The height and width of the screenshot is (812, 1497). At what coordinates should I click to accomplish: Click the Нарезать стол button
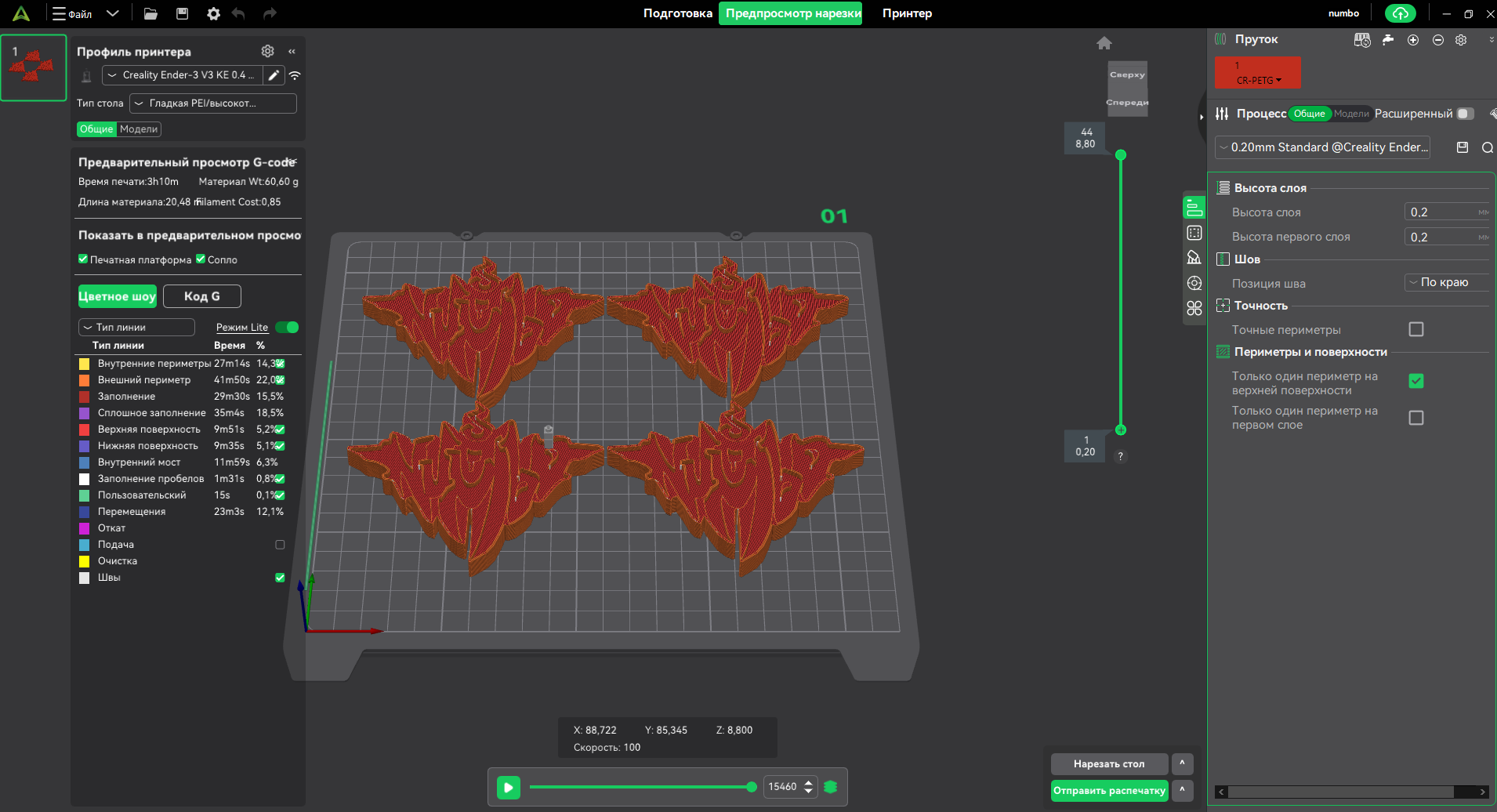pos(1108,763)
